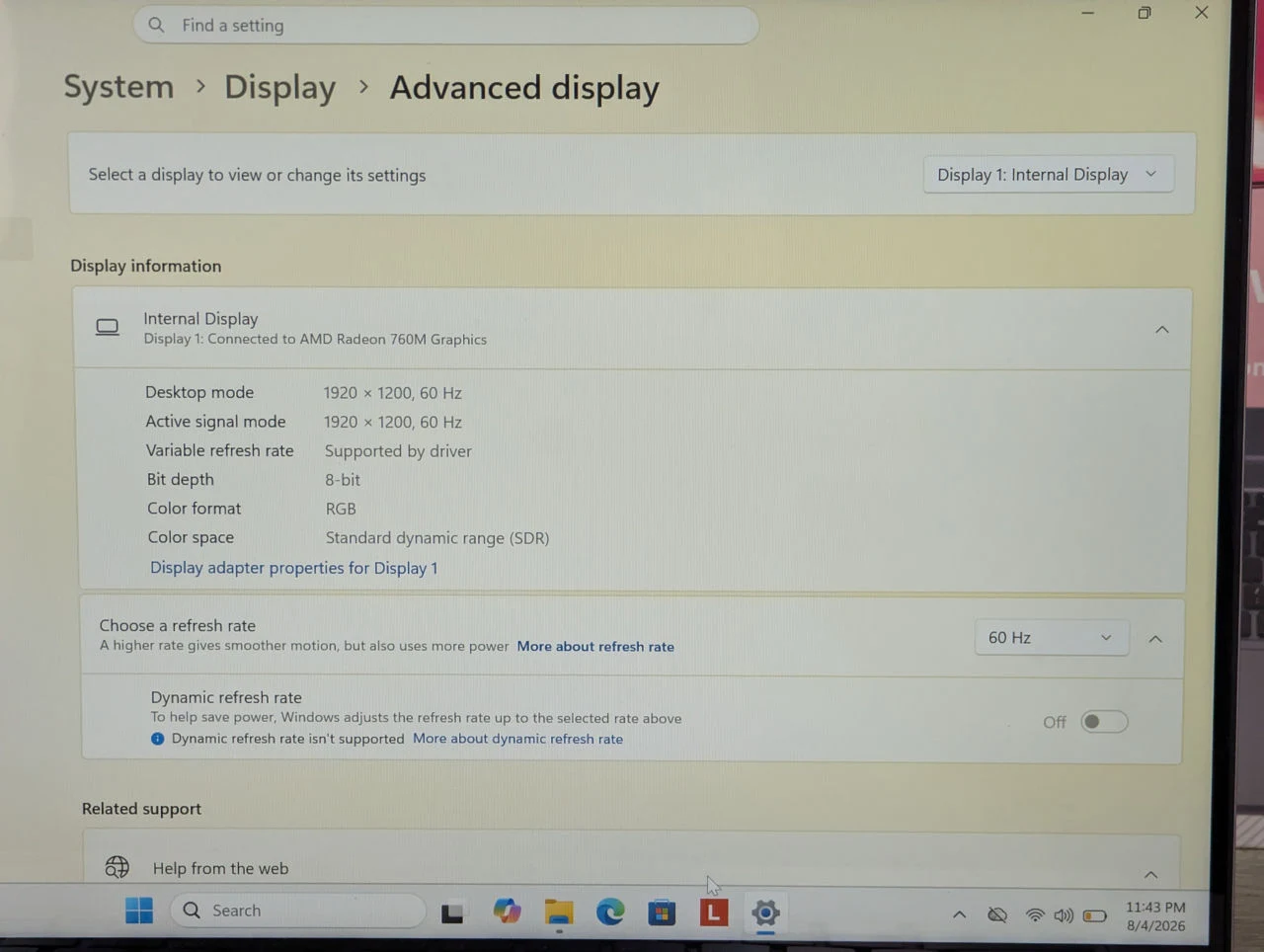This screenshot has width=1264, height=952.
Task: Show hidden icons in the system tray
Action: point(959,915)
